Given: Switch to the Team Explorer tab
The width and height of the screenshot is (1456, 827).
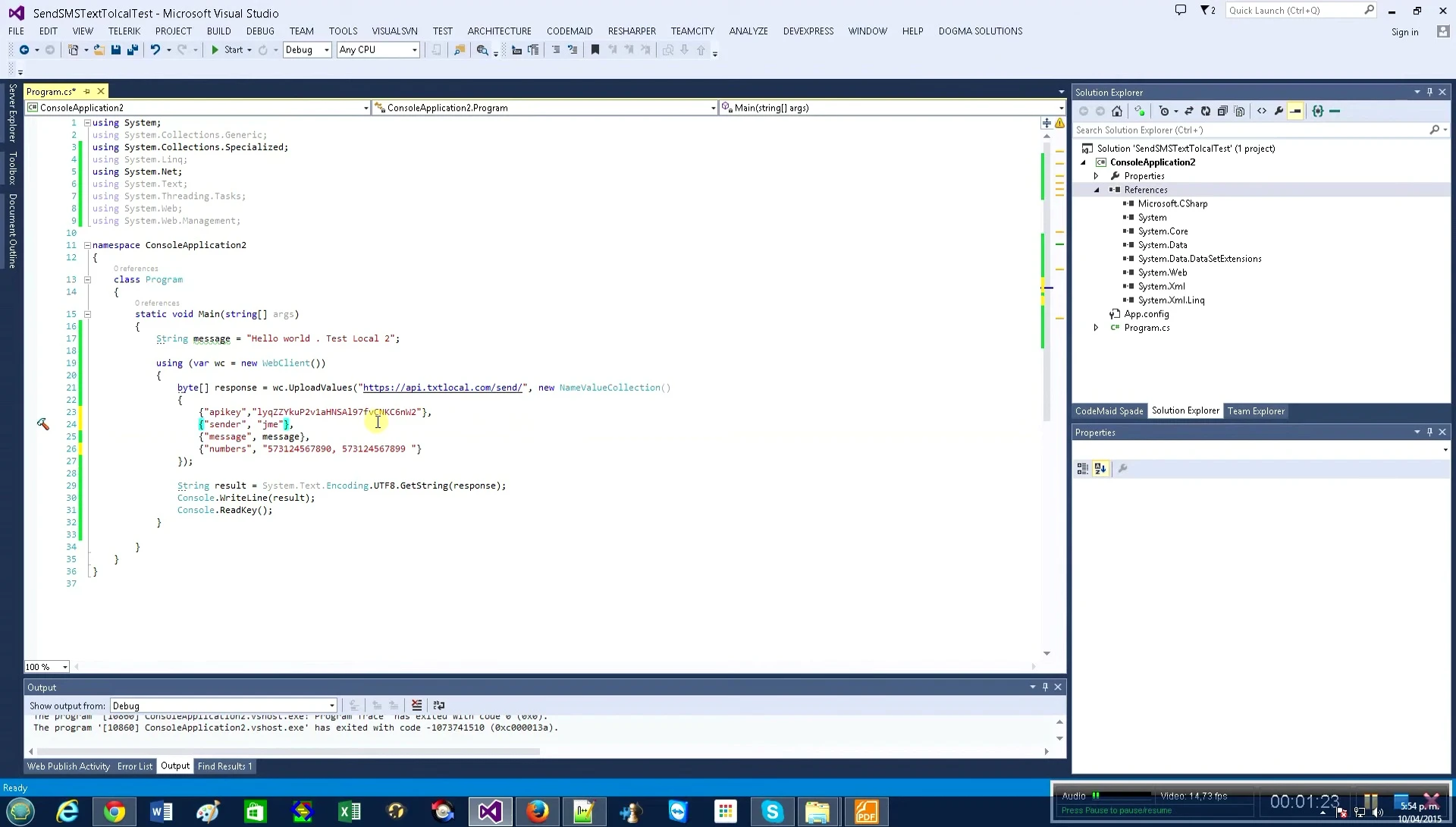Looking at the screenshot, I should point(1256,411).
